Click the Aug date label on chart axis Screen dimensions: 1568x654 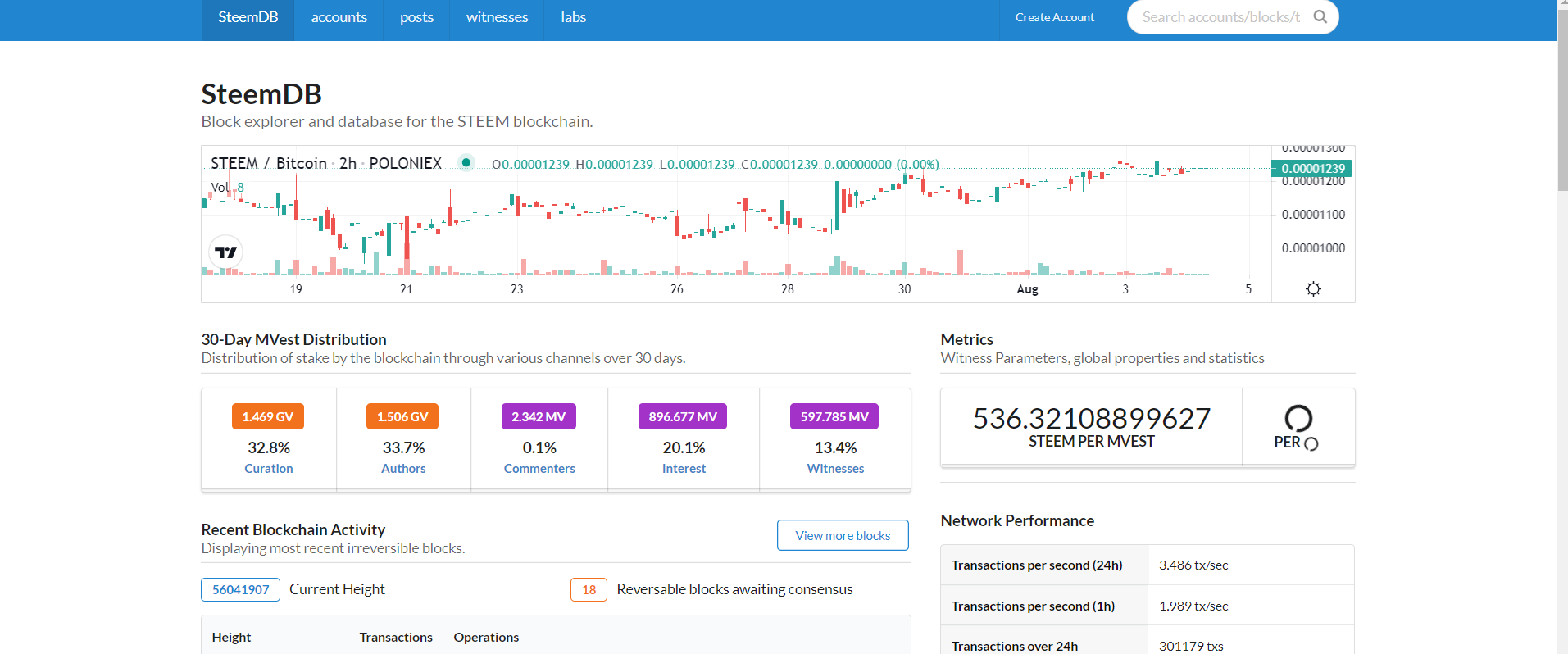coord(1027,289)
